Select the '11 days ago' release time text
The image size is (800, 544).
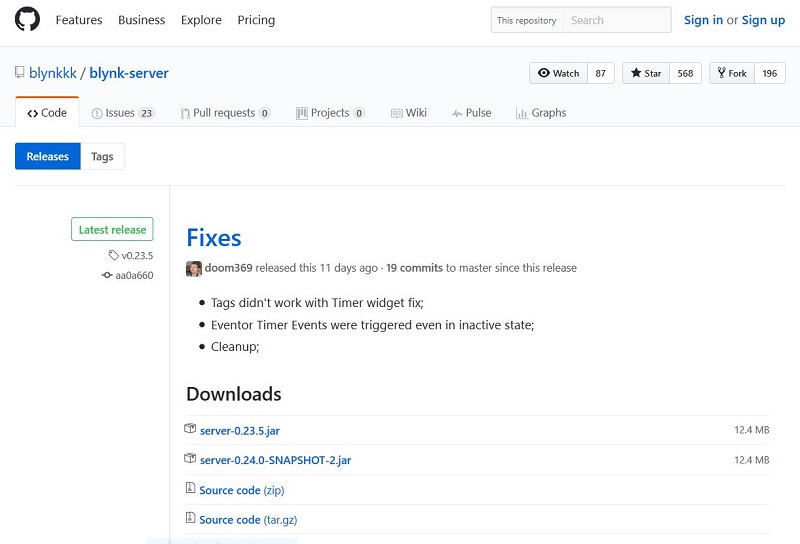pos(348,267)
